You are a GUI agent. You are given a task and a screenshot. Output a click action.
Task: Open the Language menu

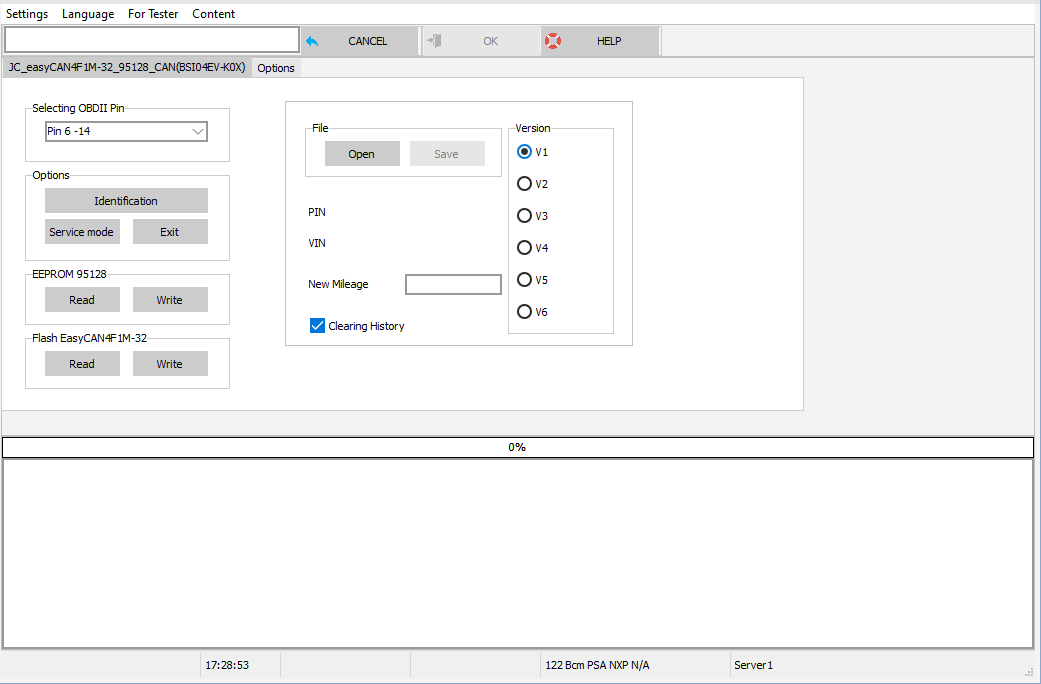pyautogui.click(x=88, y=13)
